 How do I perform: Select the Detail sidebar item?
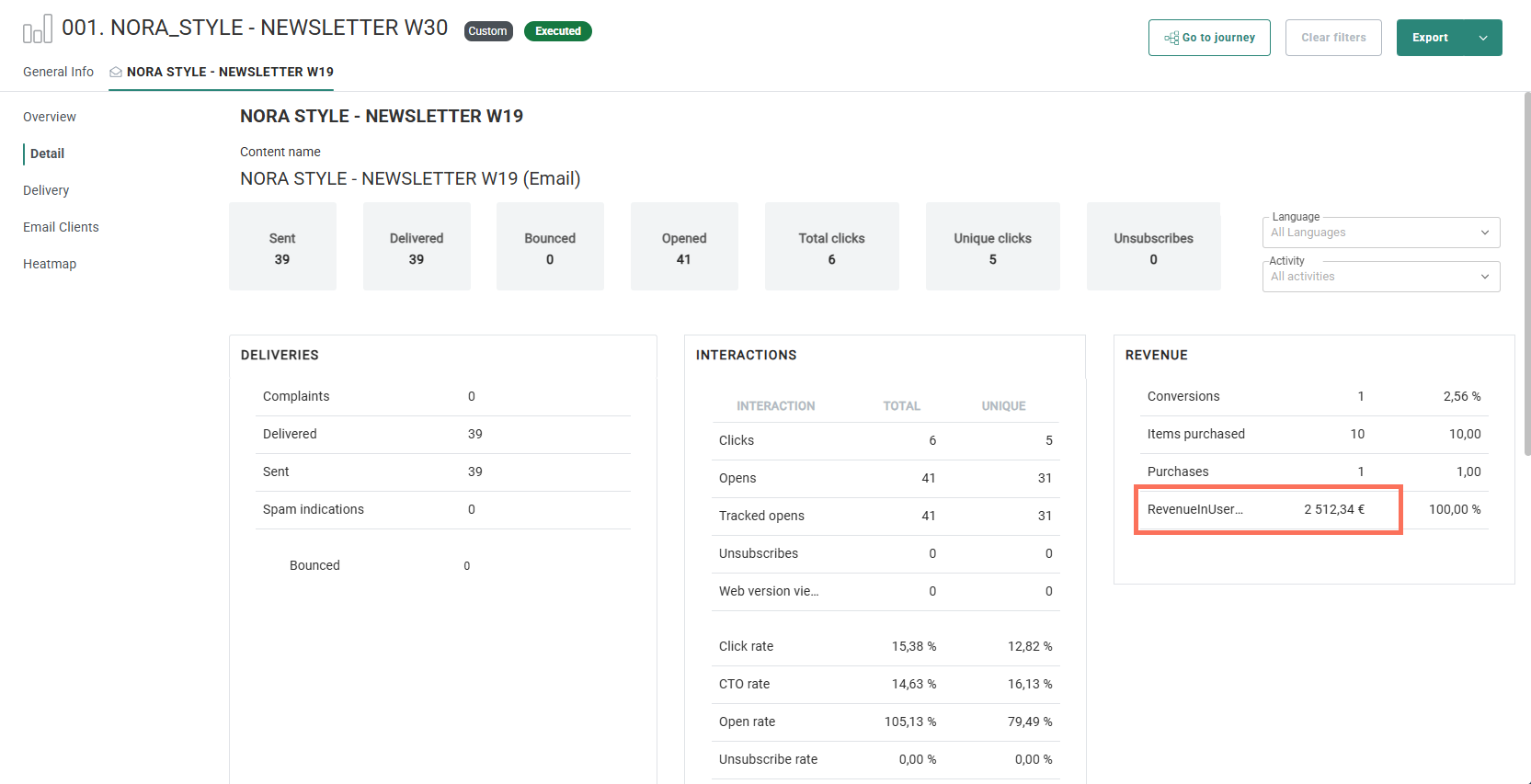click(x=47, y=153)
